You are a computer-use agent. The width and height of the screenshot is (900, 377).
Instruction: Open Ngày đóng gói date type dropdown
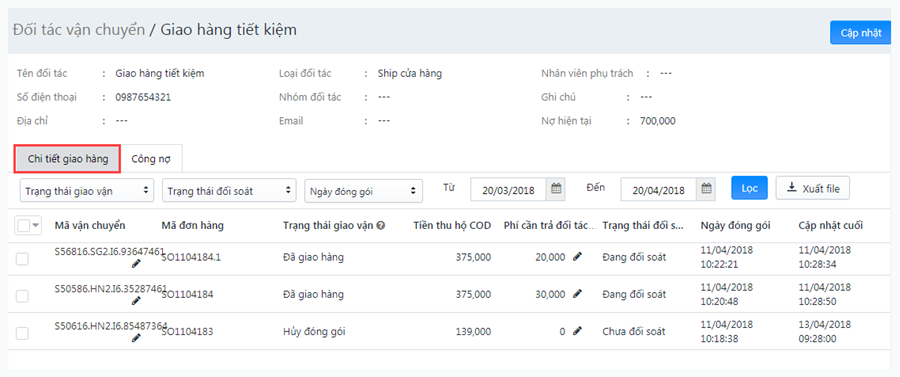363,191
